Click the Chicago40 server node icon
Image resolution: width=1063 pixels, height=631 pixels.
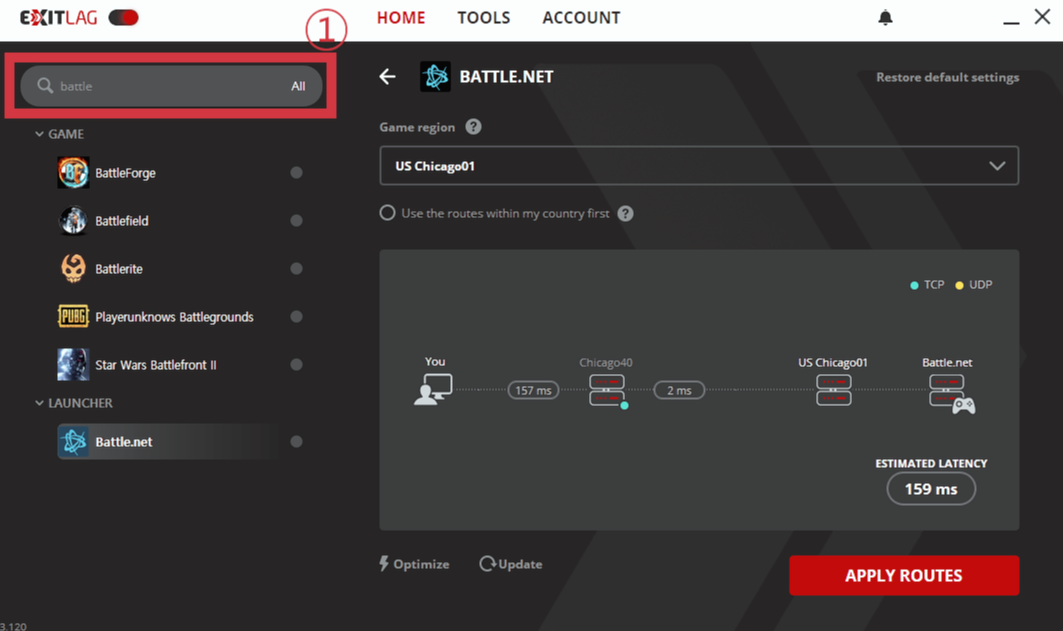[x=607, y=390]
